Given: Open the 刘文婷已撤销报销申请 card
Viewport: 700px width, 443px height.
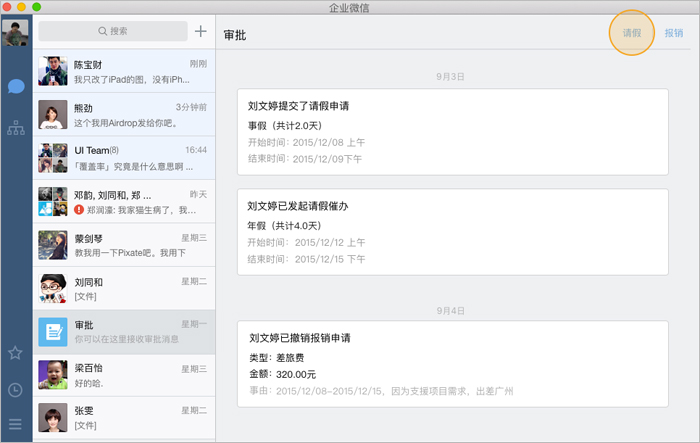Looking at the screenshot, I should [x=452, y=364].
